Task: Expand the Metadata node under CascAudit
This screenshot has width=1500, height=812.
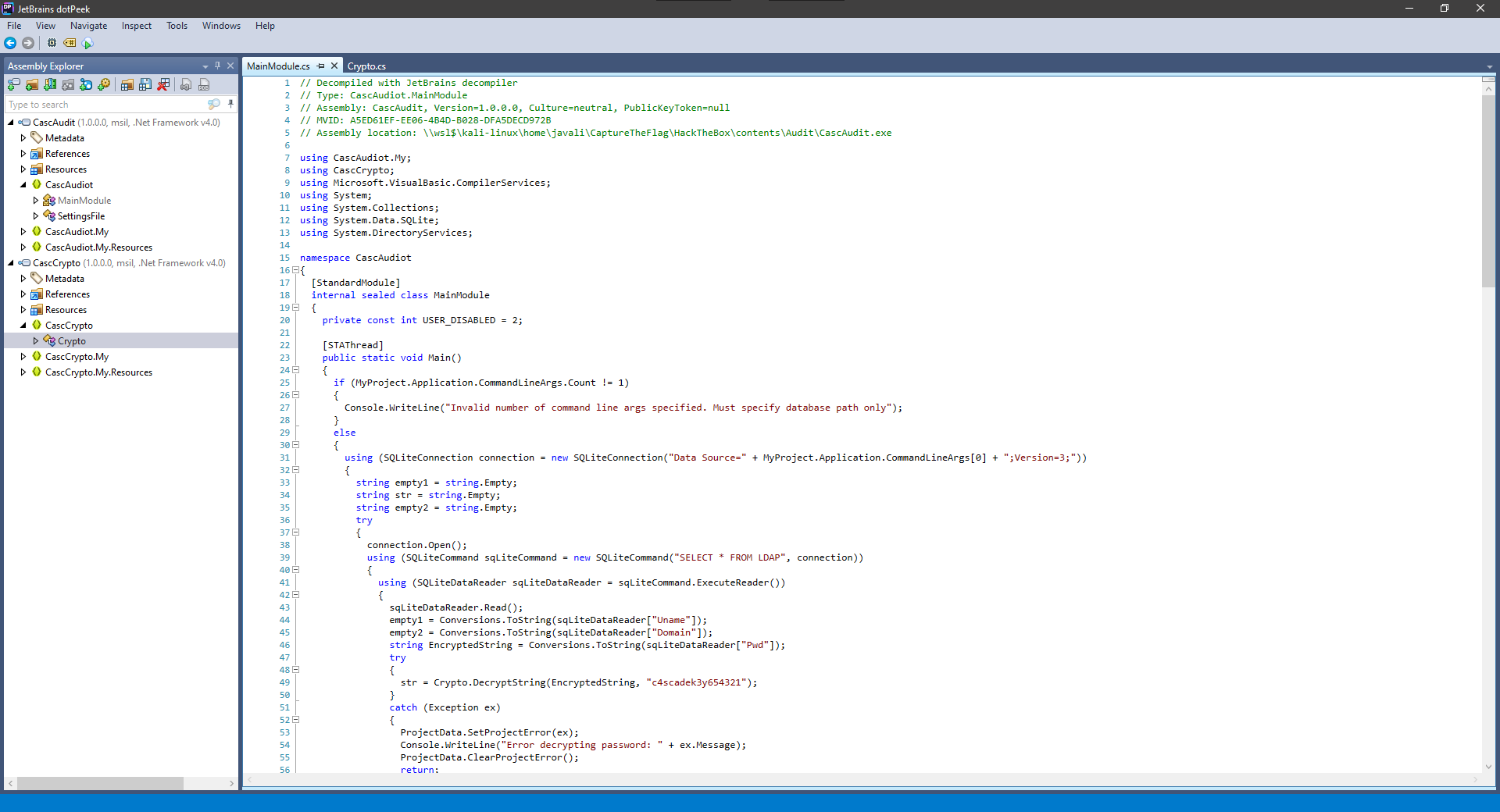Action: click(23, 138)
